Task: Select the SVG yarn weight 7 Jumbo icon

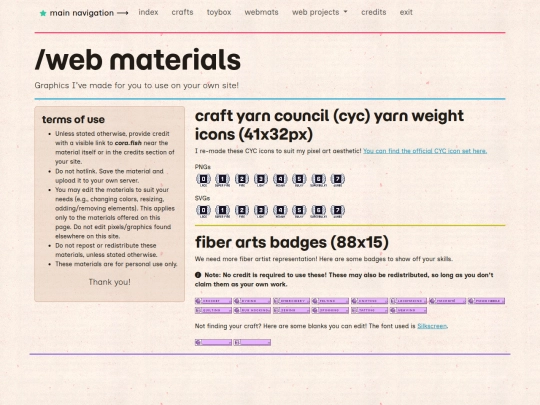Action: pyautogui.click(x=338, y=211)
